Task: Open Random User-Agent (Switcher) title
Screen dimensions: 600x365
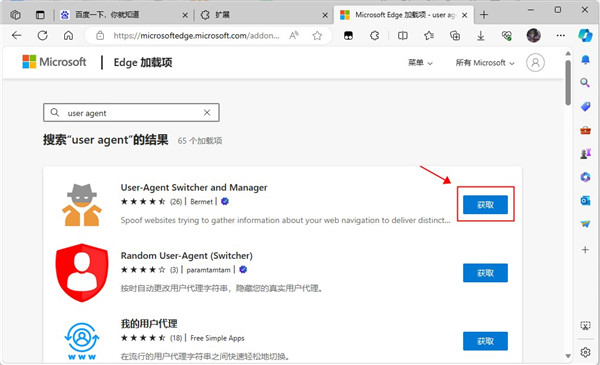Action: point(187,256)
